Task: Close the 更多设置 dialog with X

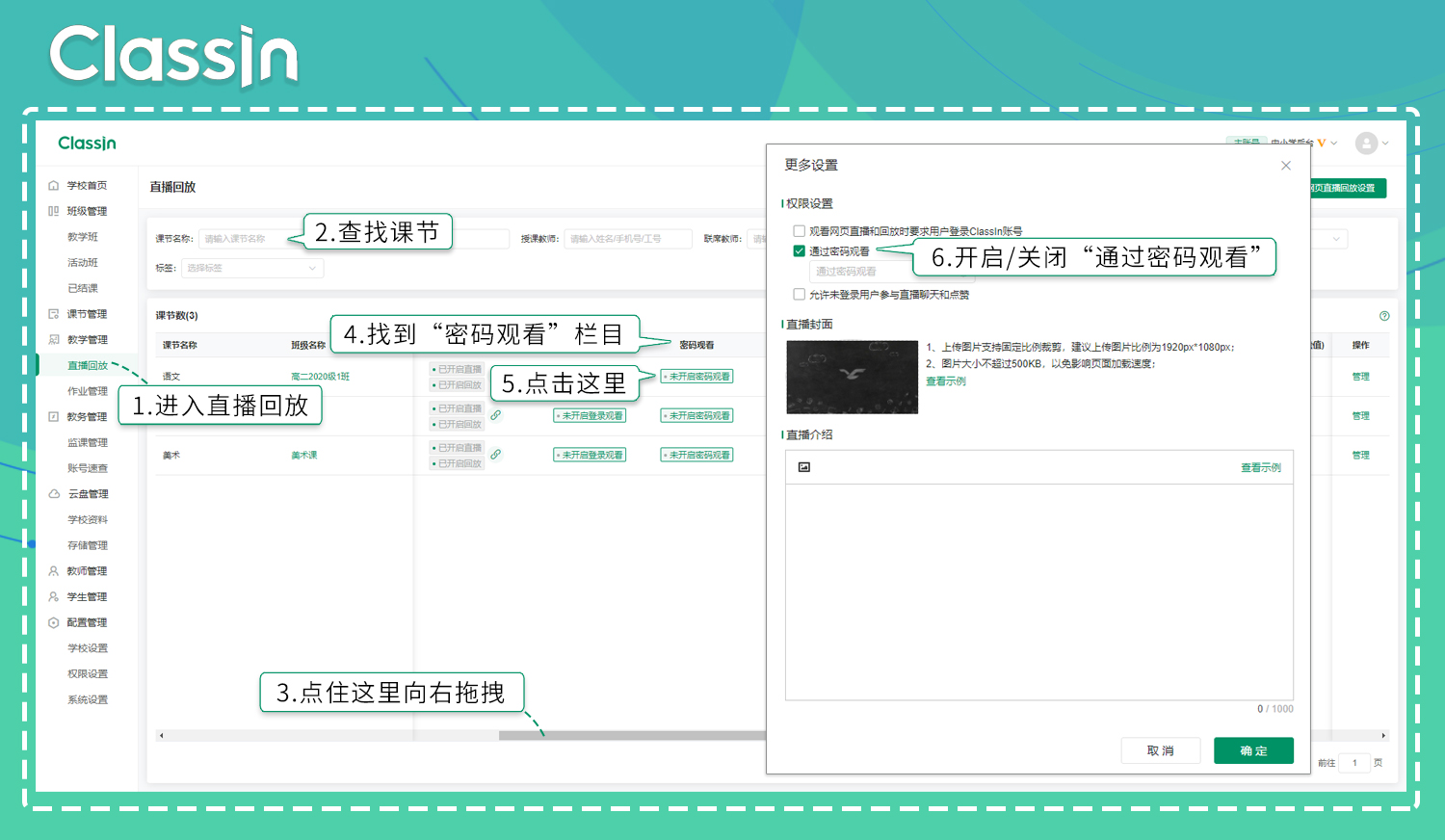Action: pyautogui.click(x=1286, y=166)
